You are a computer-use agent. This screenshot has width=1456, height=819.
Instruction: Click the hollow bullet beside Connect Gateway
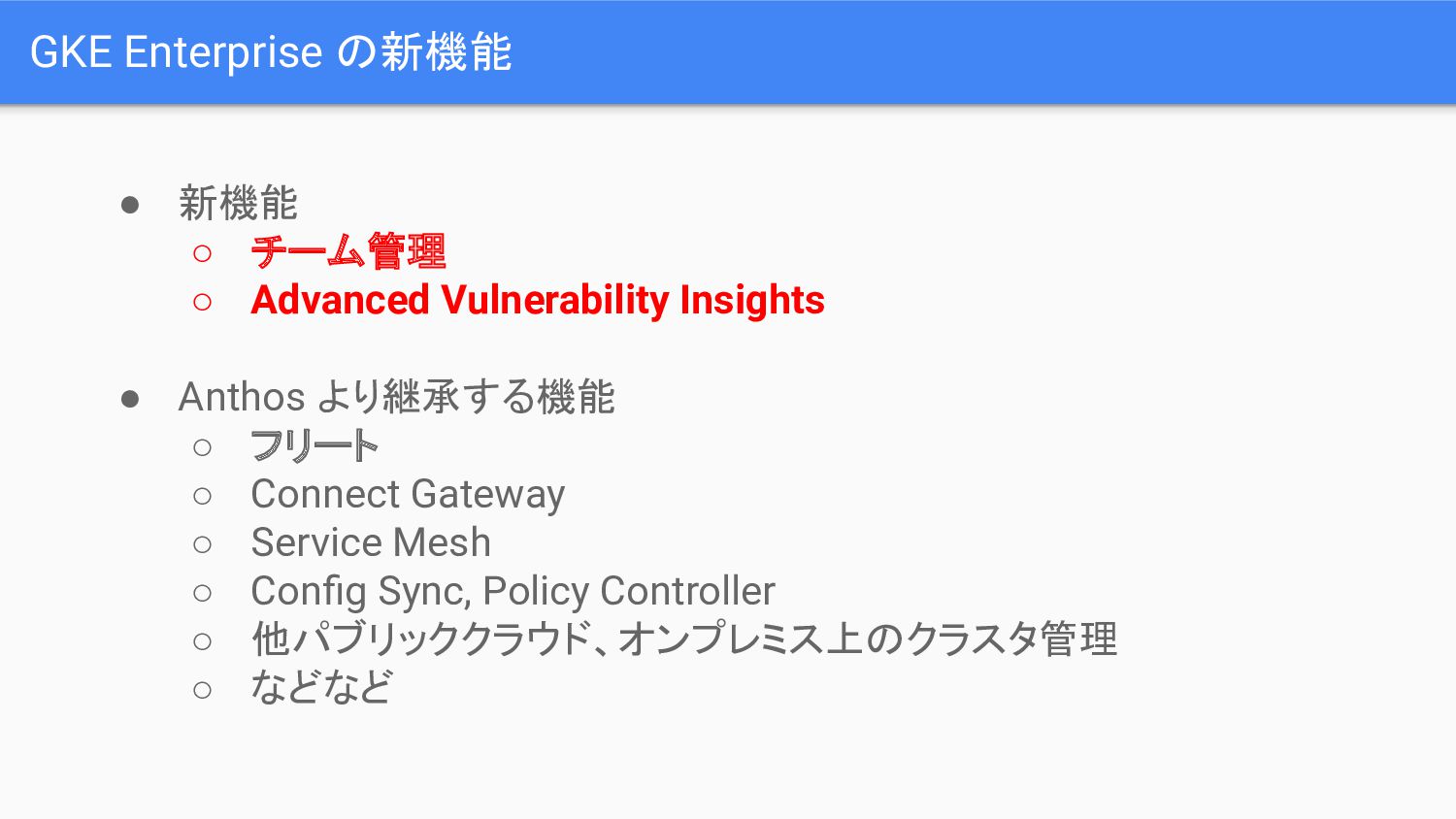pos(202,497)
